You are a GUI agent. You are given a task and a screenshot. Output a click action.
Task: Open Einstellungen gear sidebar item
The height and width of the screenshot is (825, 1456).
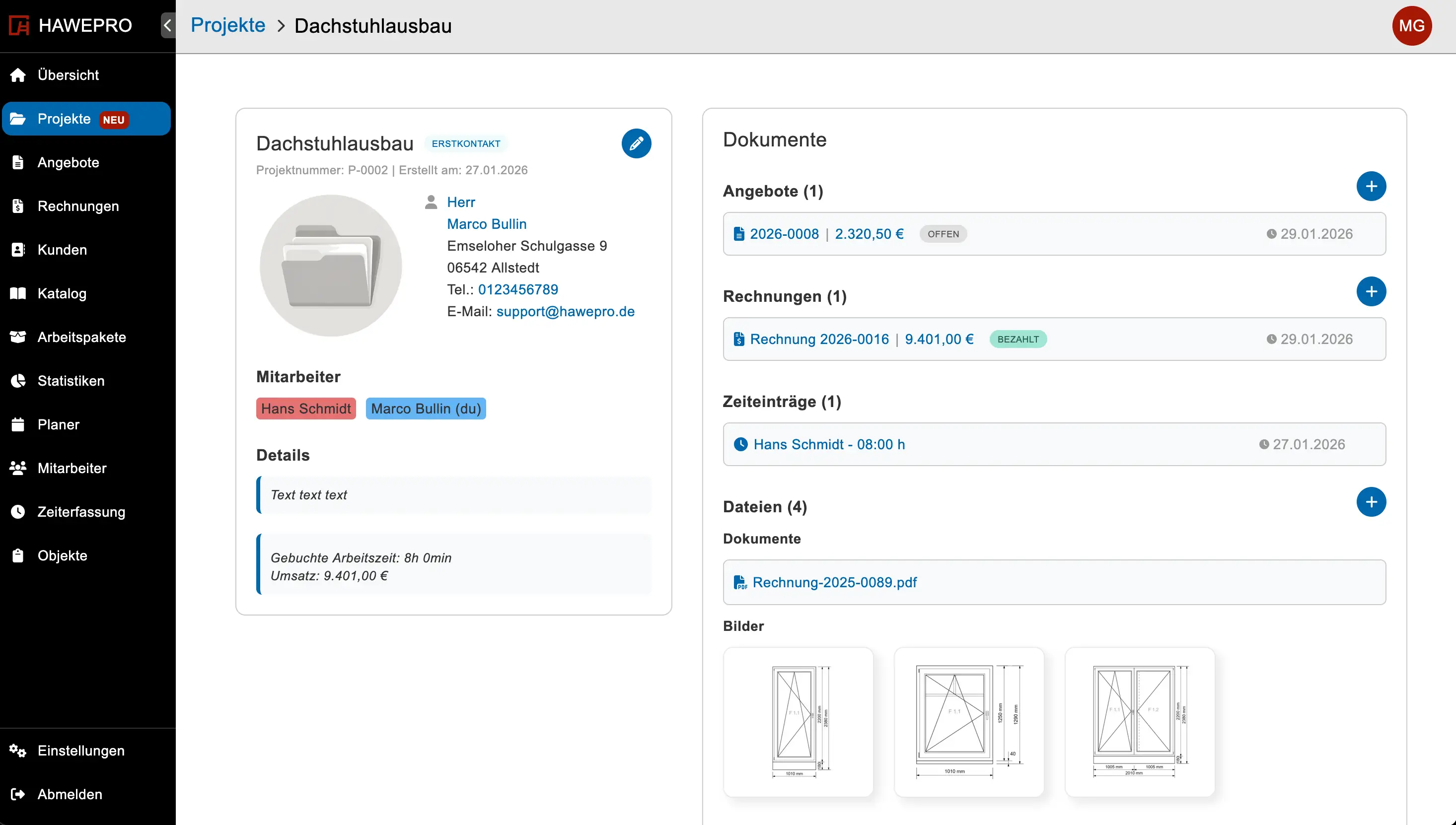click(x=80, y=751)
